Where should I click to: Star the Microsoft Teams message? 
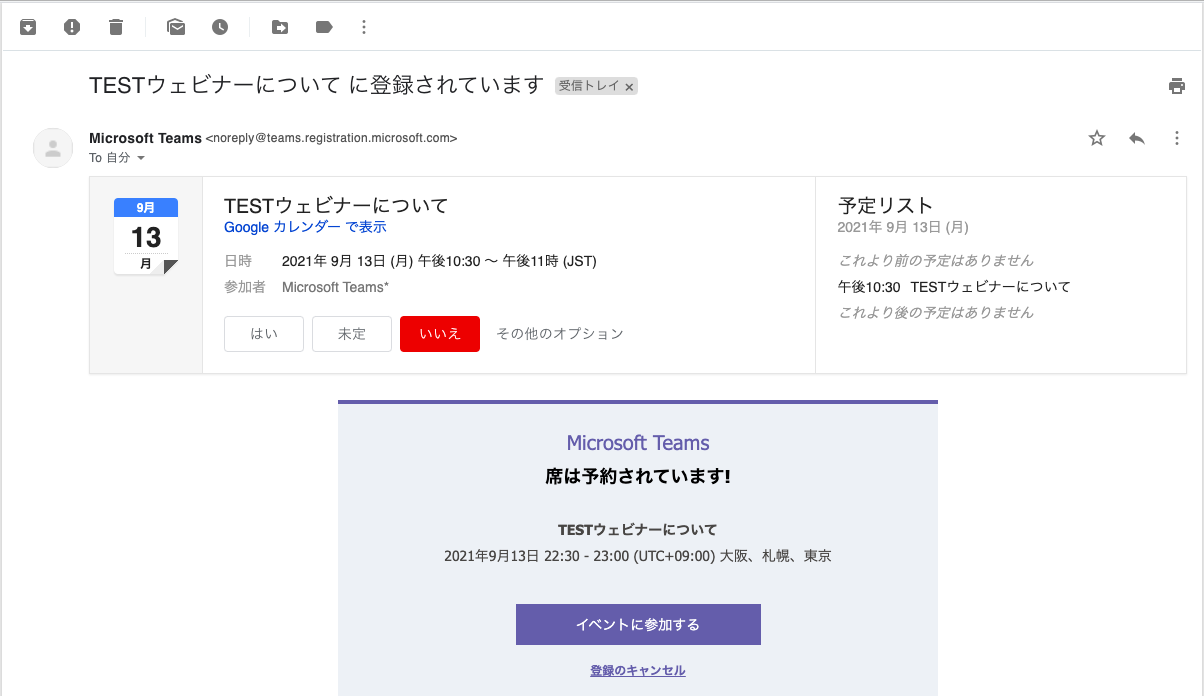click(x=1097, y=138)
